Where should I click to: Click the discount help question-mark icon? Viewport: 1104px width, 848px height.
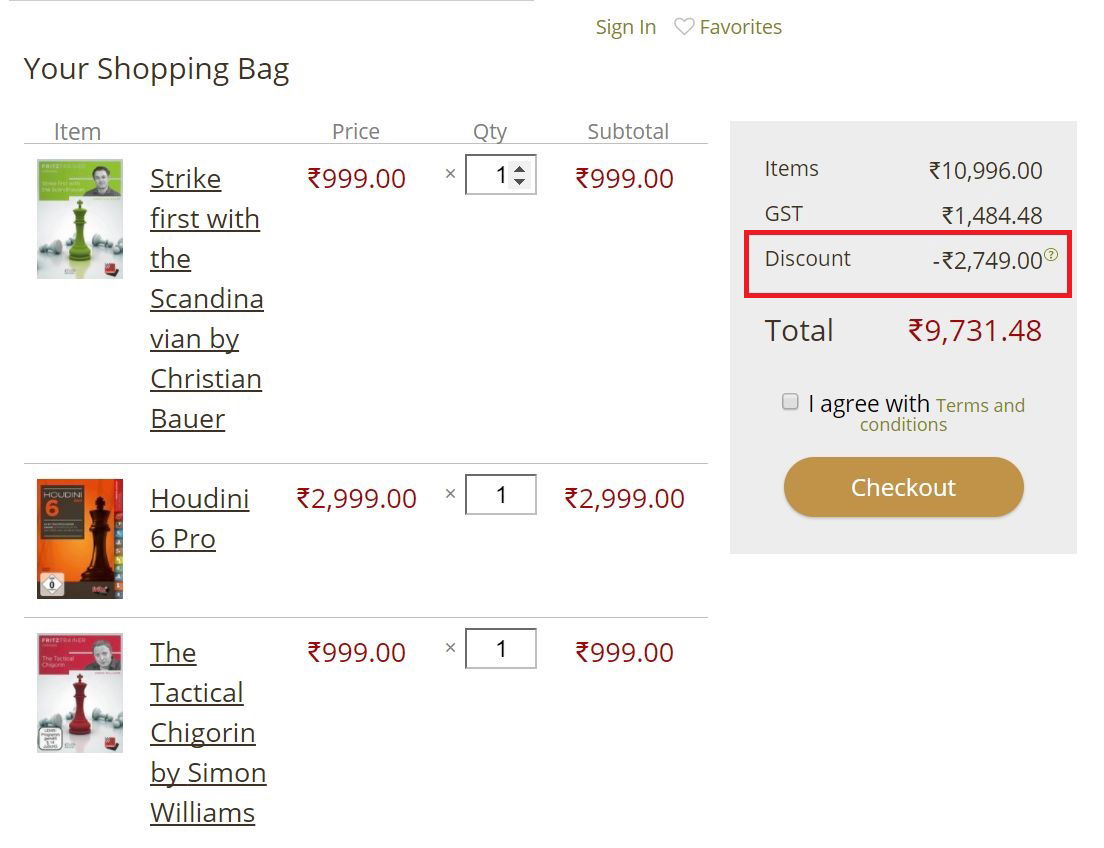click(x=1051, y=255)
